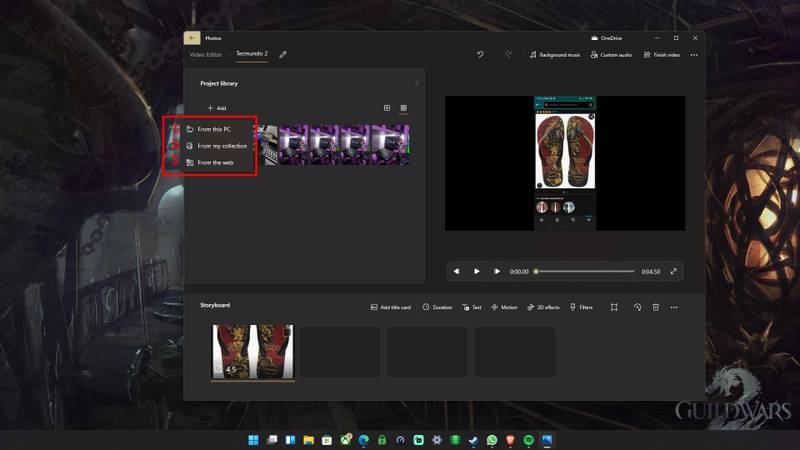The image size is (800, 450).
Task: Select the Tecmundo 2 project tab
Action: (252, 54)
